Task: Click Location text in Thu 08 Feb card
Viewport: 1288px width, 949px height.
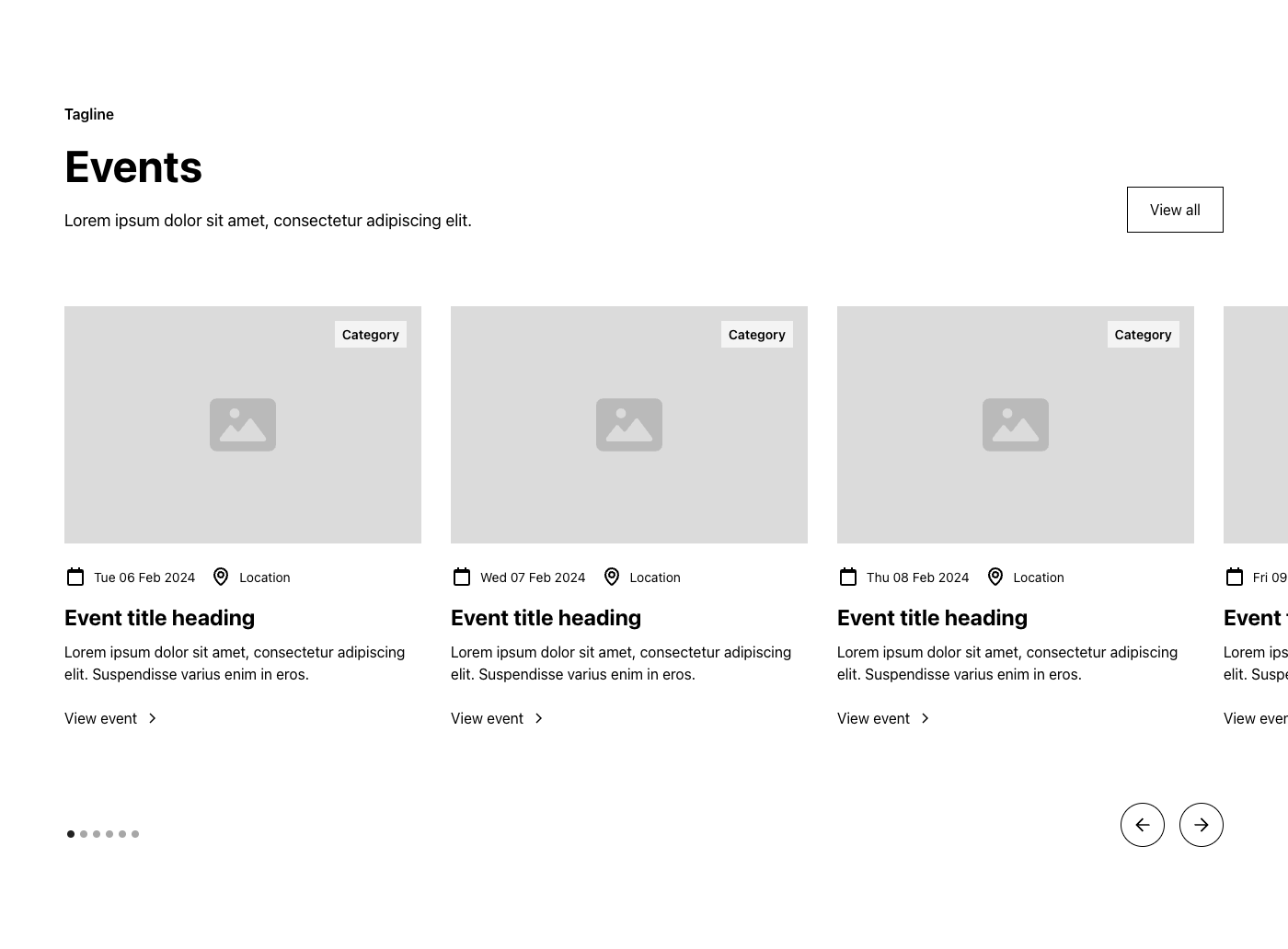Action: click(1039, 577)
